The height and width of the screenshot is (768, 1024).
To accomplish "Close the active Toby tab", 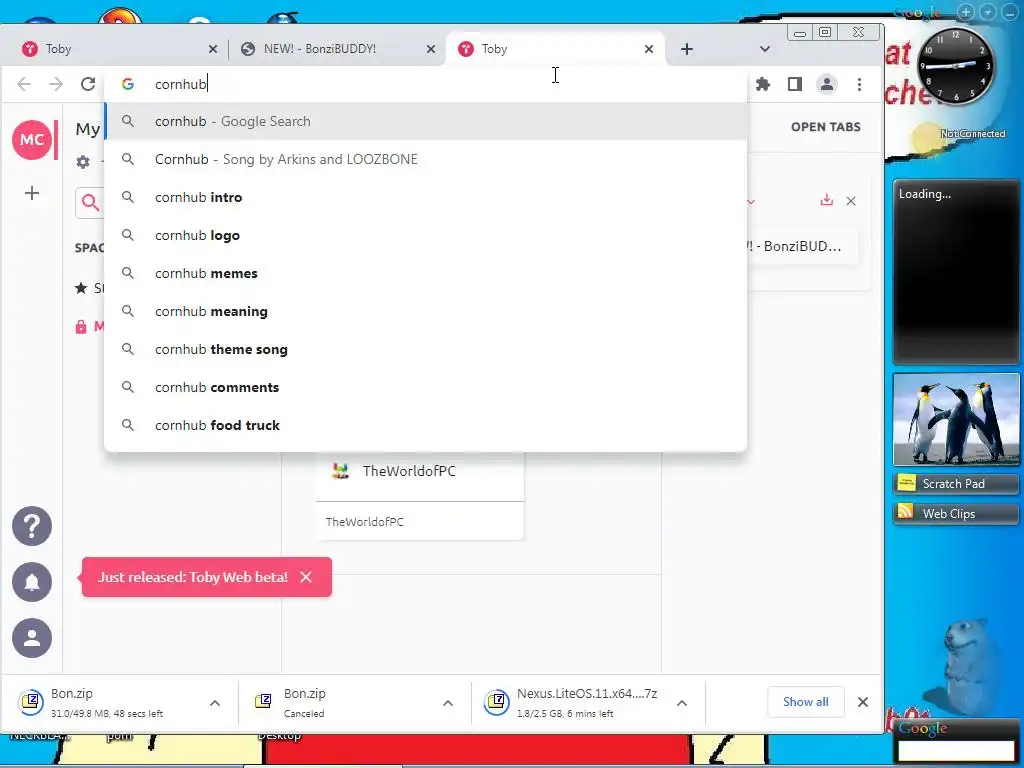I will pyautogui.click(x=648, y=49).
